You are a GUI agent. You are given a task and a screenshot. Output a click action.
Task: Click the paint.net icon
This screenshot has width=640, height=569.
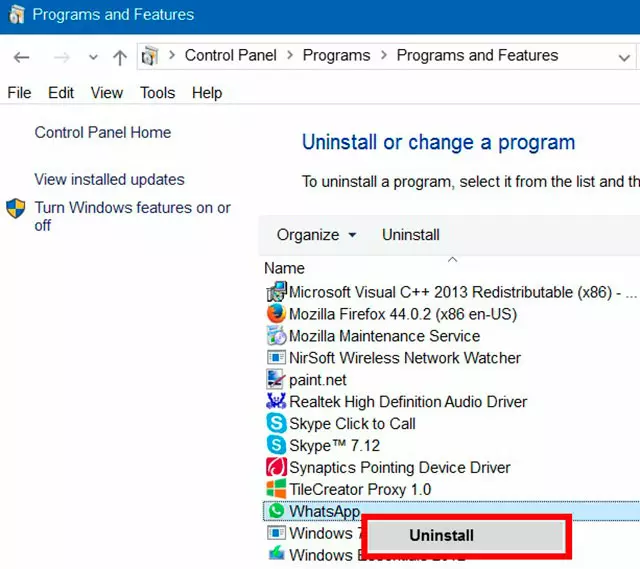(x=275, y=379)
